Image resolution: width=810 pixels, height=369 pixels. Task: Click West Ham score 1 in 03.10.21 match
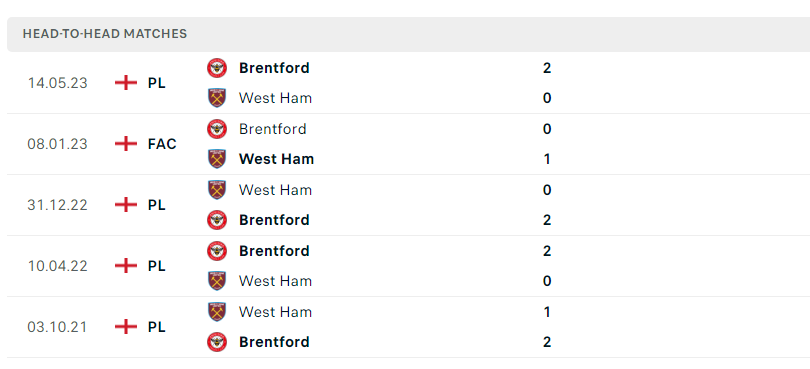[x=547, y=312]
